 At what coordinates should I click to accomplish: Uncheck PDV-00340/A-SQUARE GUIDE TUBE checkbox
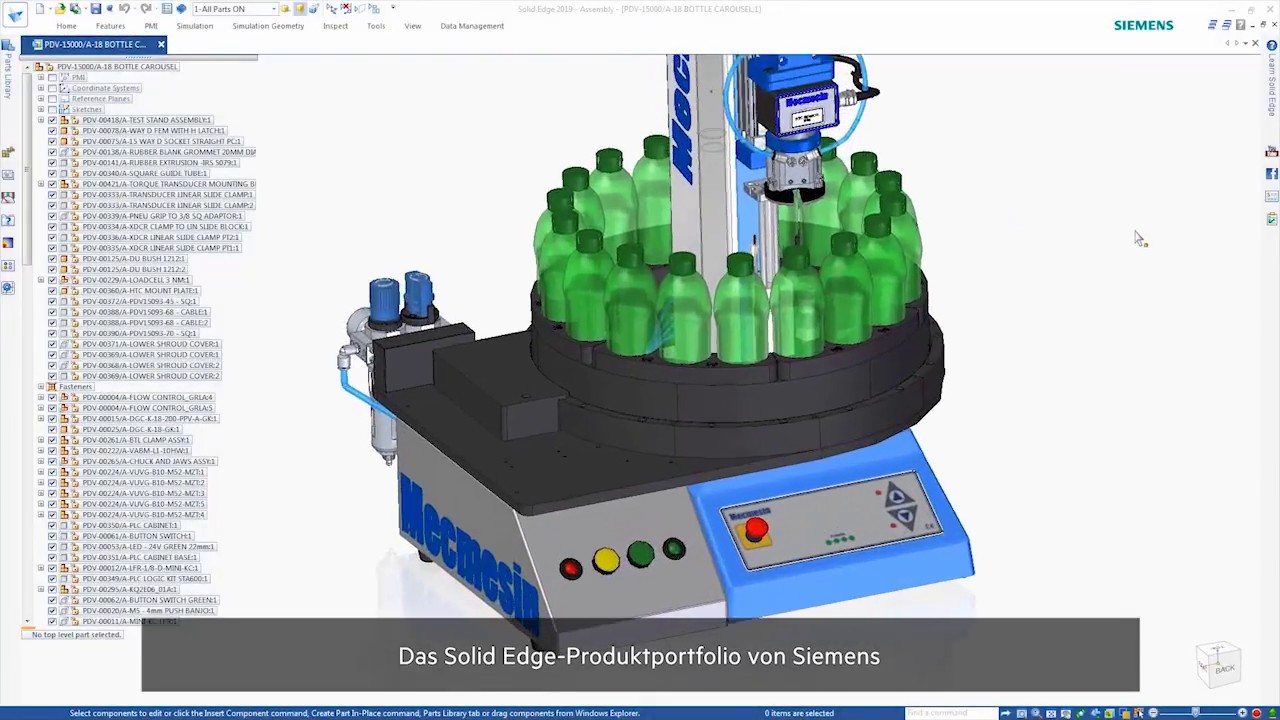(x=52, y=173)
